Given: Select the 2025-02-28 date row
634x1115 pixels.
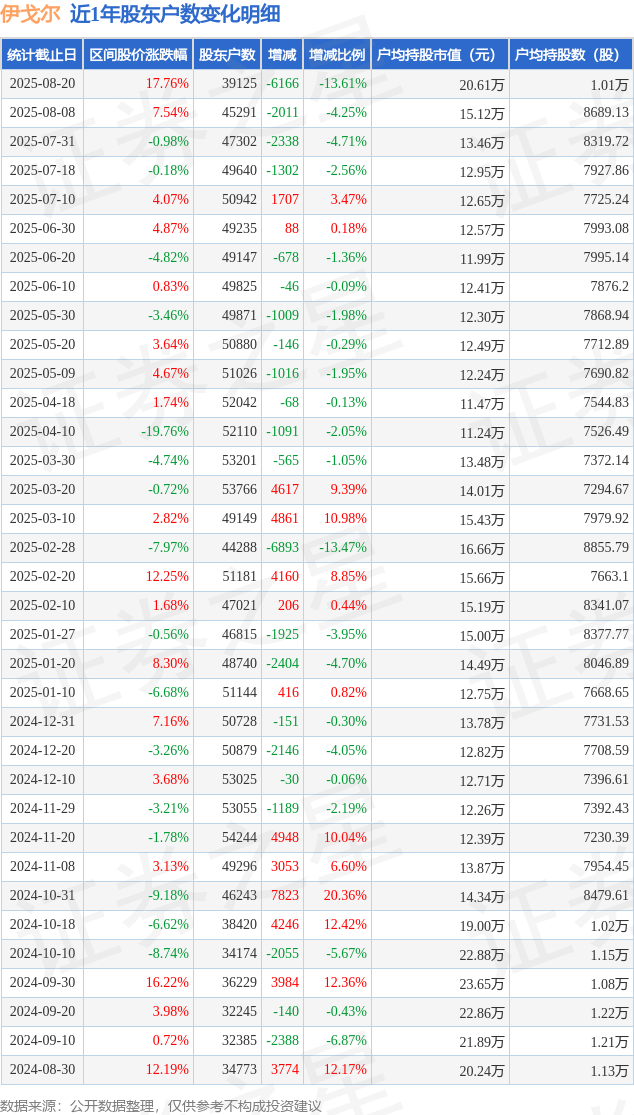Looking at the screenshot, I should (x=317, y=547).
